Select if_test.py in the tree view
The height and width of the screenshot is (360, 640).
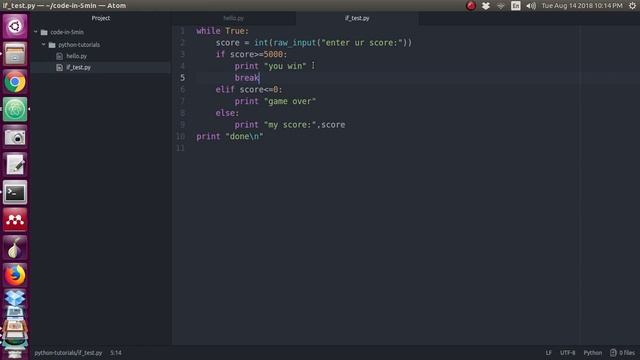(x=78, y=67)
